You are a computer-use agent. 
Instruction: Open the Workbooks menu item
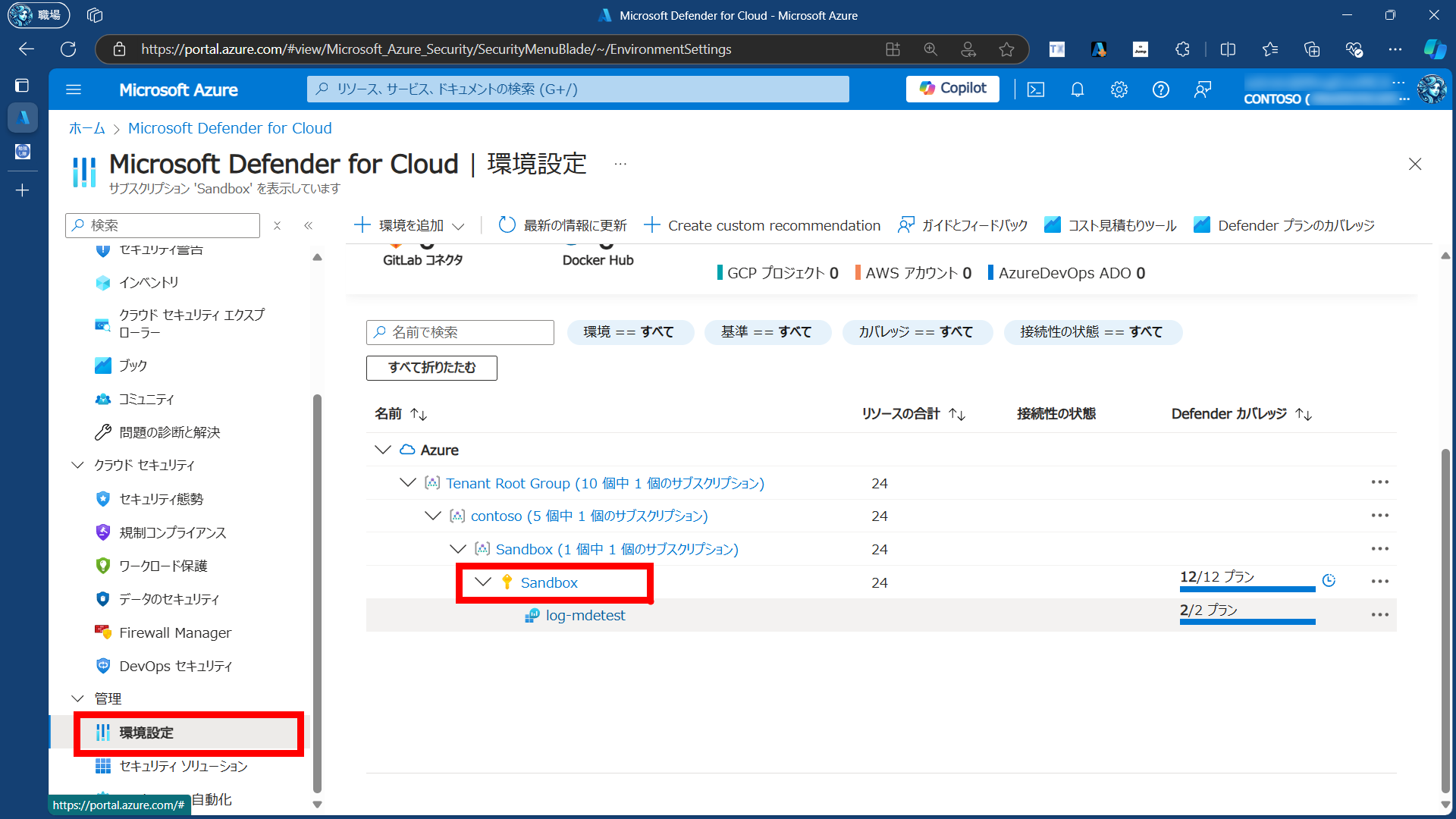tap(133, 366)
